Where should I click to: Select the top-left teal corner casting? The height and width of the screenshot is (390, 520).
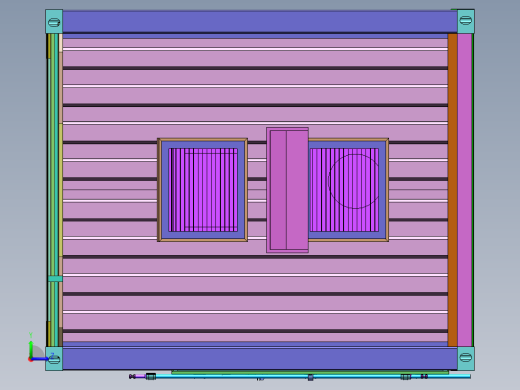[54, 22]
